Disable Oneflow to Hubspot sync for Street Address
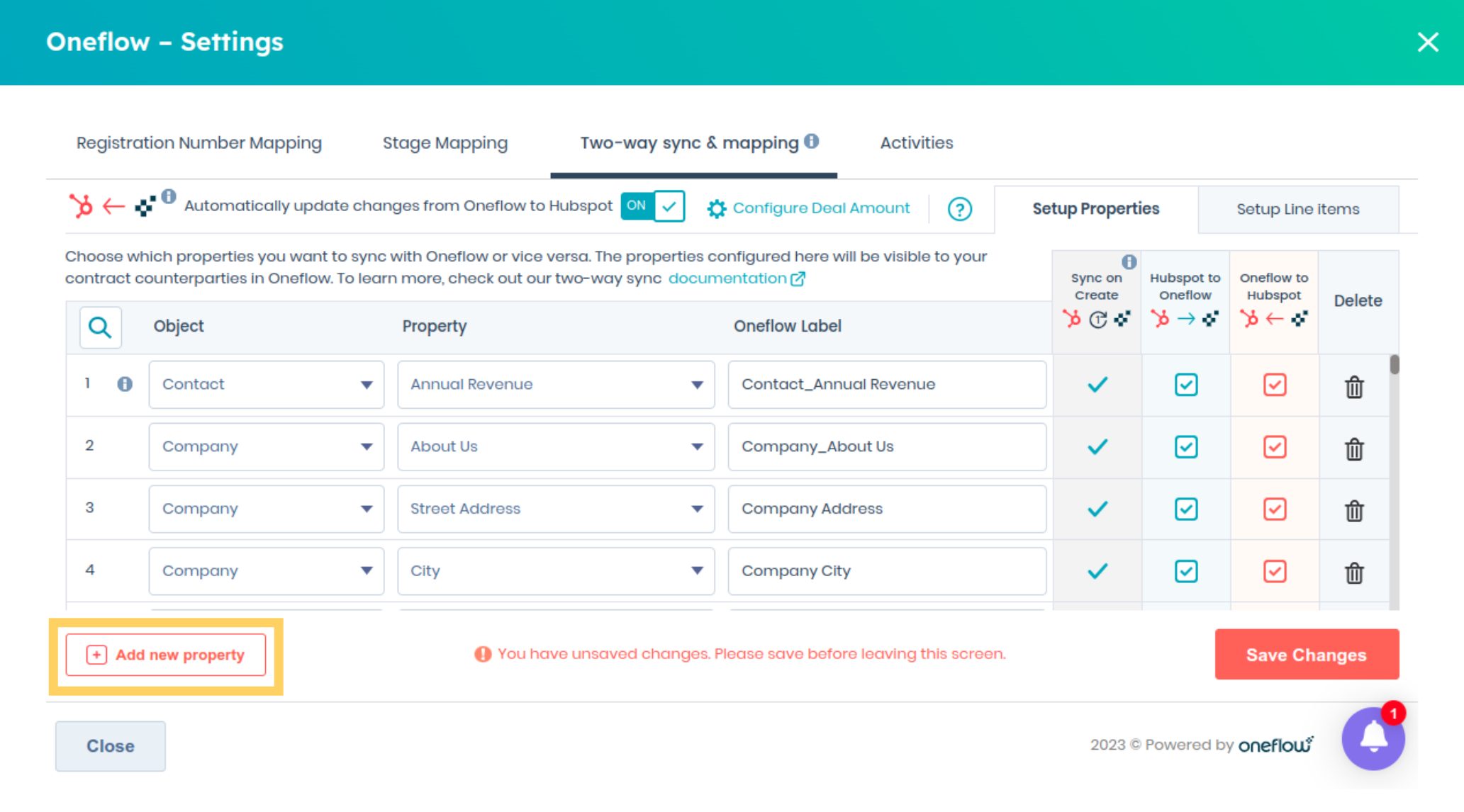Image resolution: width=1464 pixels, height=812 pixels. [1274, 509]
